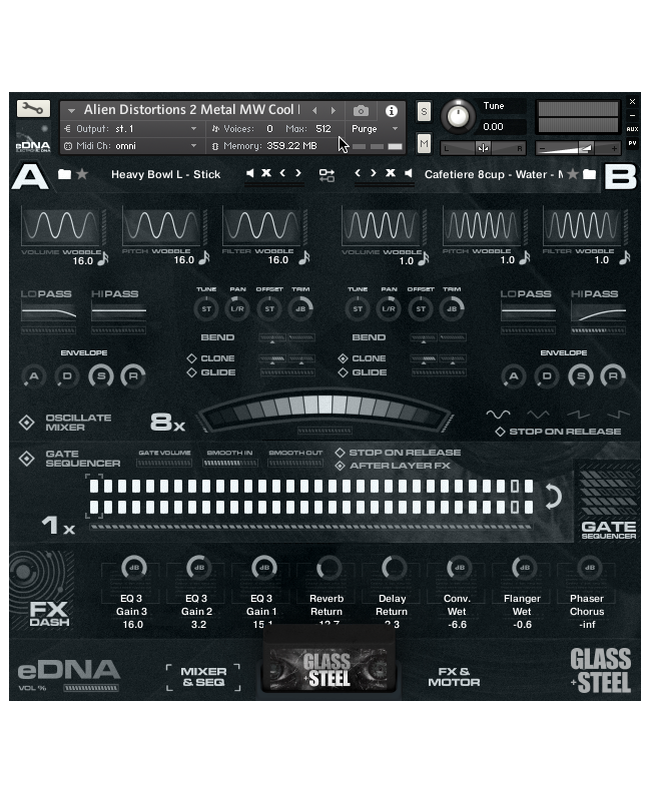The width and height of the screenshot is (650, 794).
Task: Take a snapshot with the camera icon
Action: click(360, 110)
